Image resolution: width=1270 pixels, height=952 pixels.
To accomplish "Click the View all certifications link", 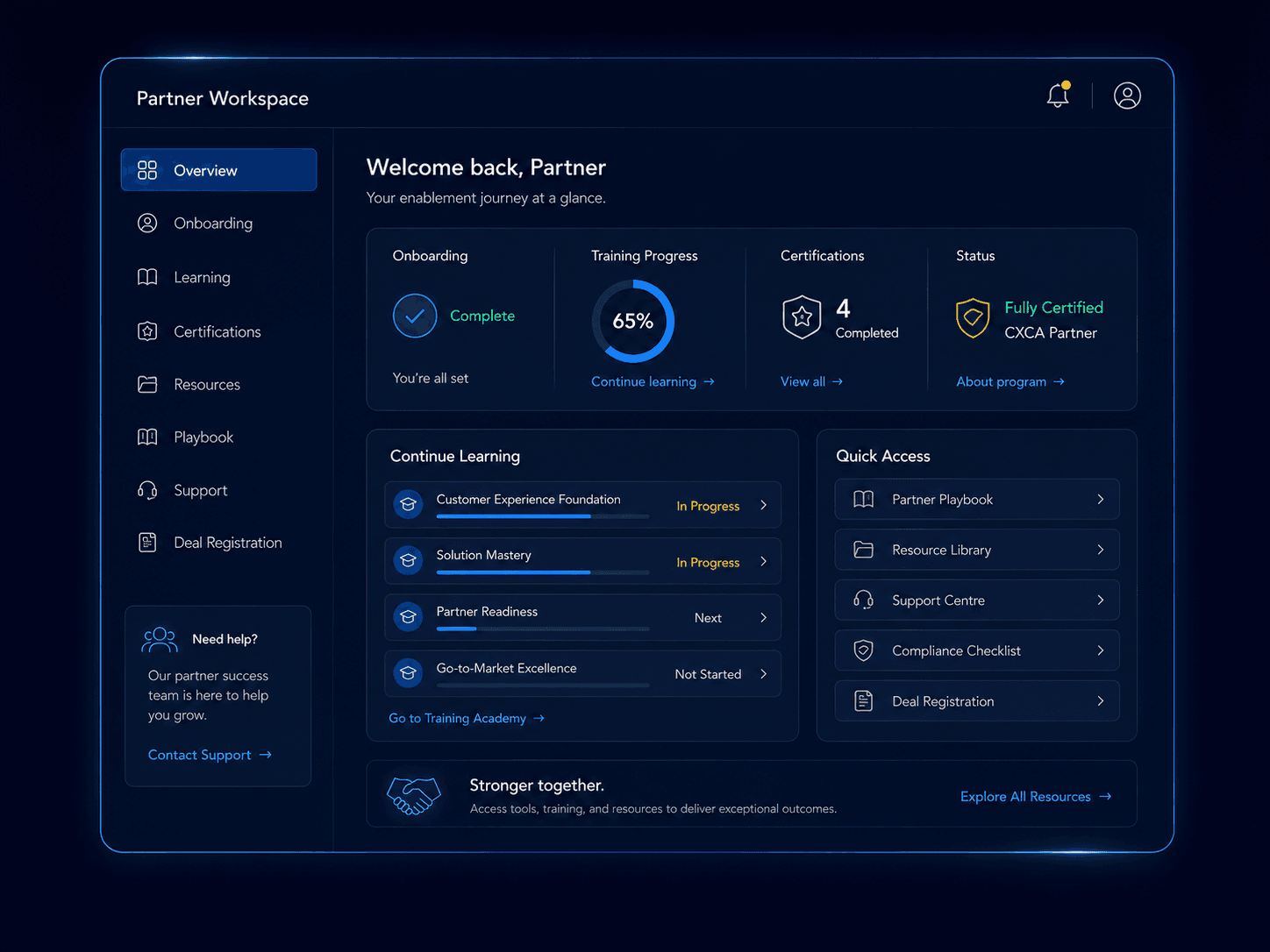I will pos(811,381).
